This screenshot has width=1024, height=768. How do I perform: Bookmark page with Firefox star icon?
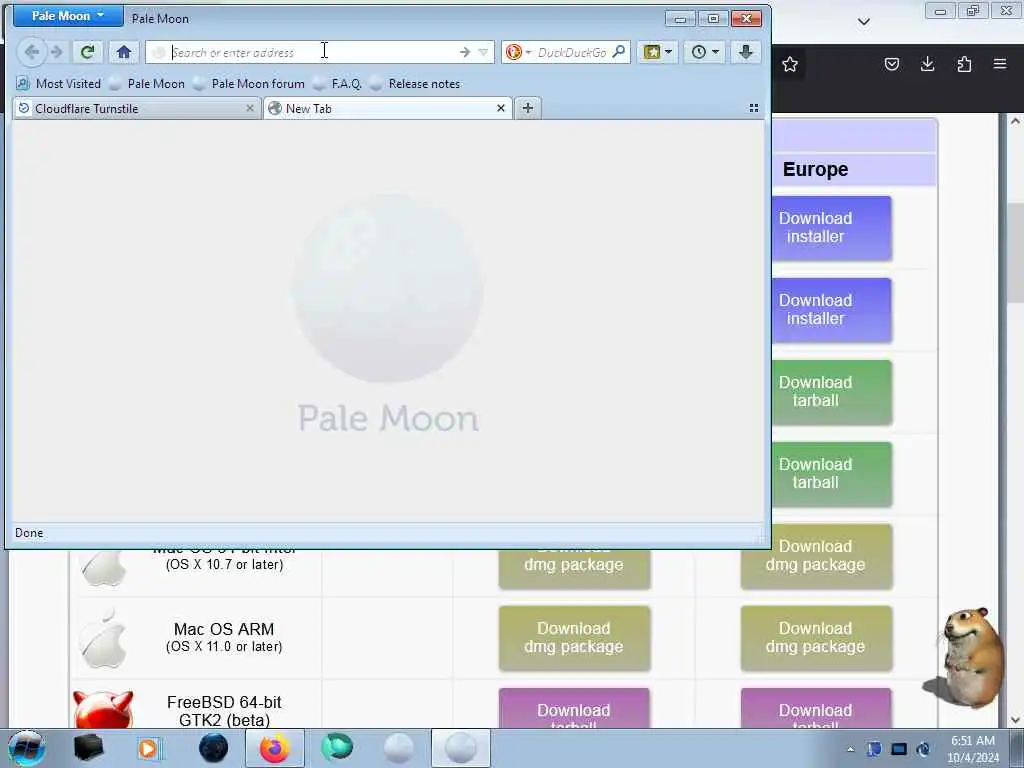790,64
